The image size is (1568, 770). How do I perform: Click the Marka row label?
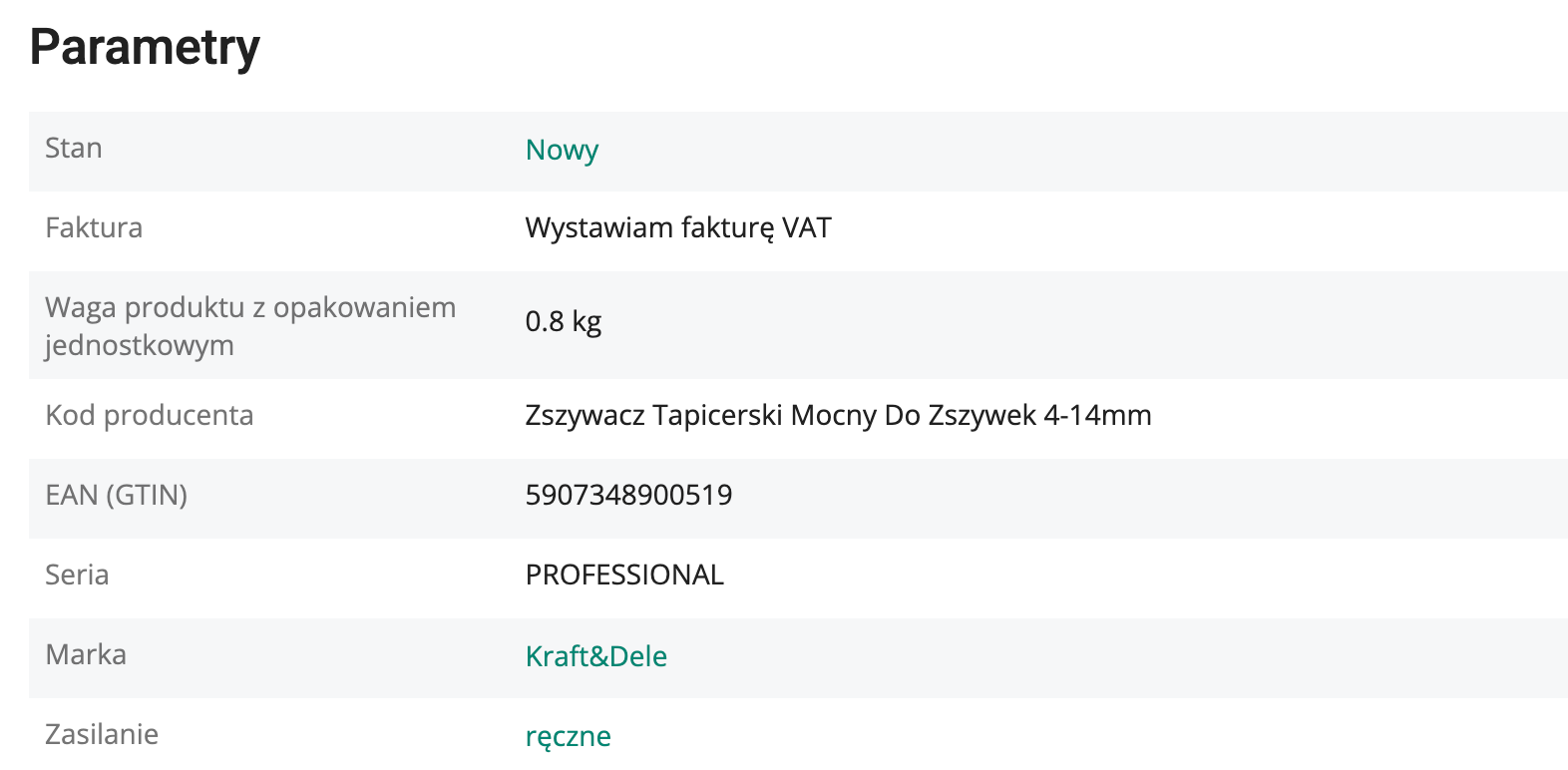86,654
